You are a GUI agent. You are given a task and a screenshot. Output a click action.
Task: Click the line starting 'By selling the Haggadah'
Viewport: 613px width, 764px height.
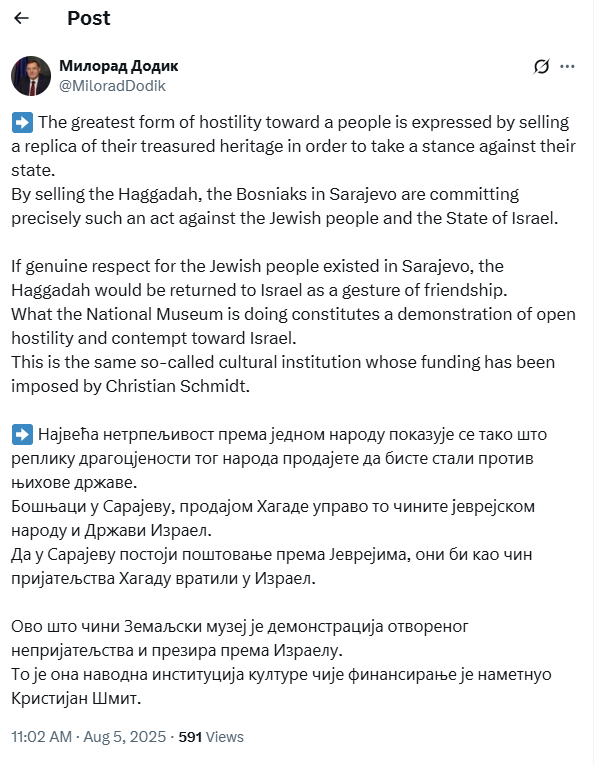(x=265, y=194)
